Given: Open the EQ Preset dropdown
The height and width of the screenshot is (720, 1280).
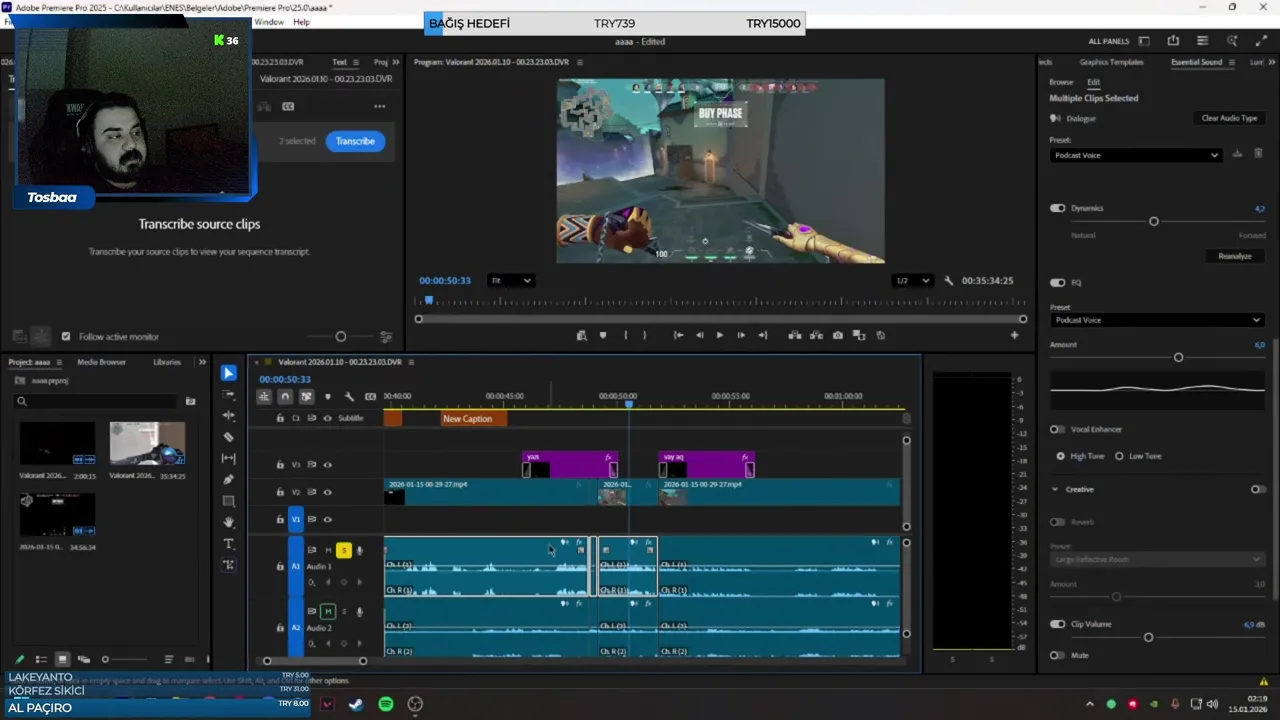Looking at the screenshot, I should pos(1157,320).
